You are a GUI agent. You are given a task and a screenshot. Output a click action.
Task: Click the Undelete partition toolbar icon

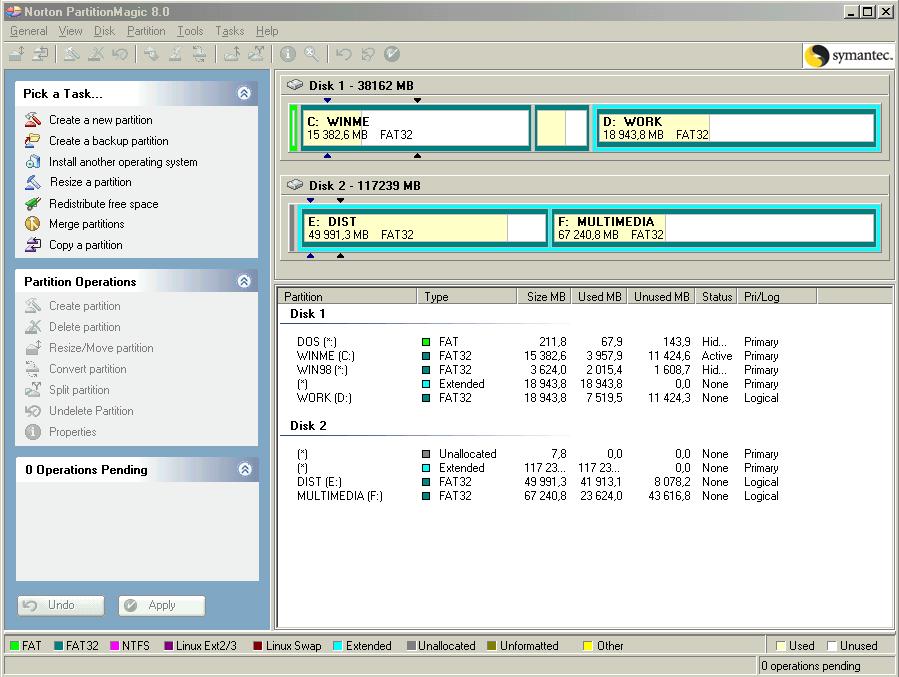(x=120, y=54)
